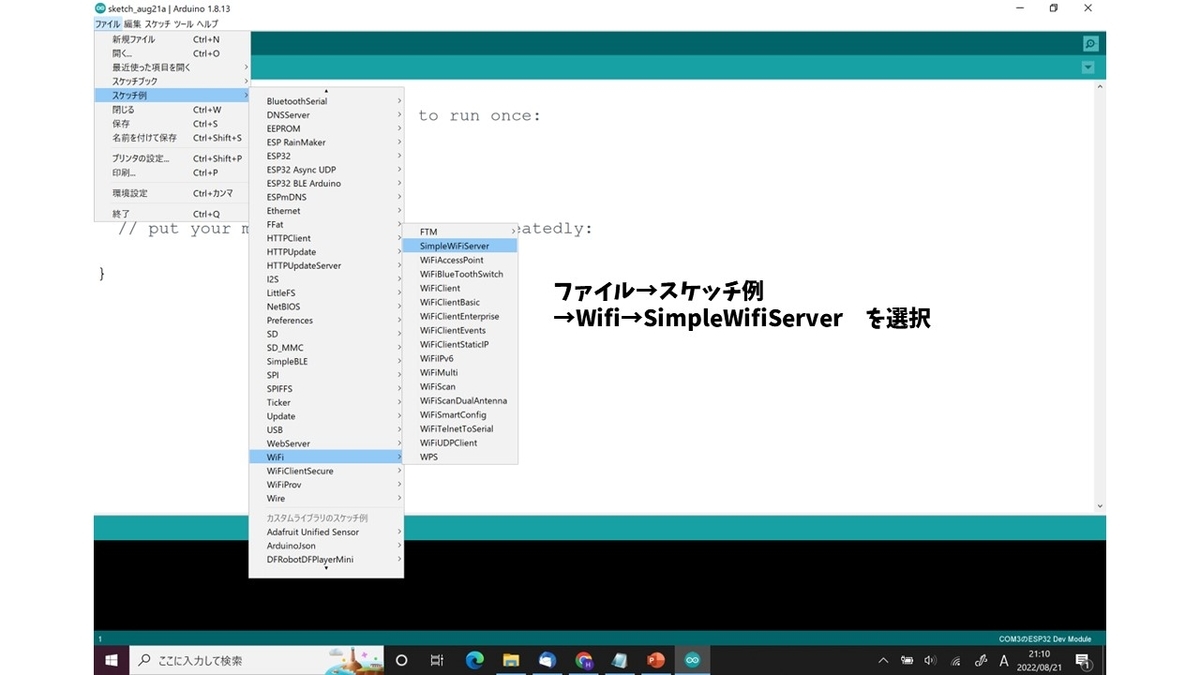Viewport: 1200px width, 675px height.
Task: Click the COM3のESP32 Dev Module status label
Action: [x=1046, y=638]
